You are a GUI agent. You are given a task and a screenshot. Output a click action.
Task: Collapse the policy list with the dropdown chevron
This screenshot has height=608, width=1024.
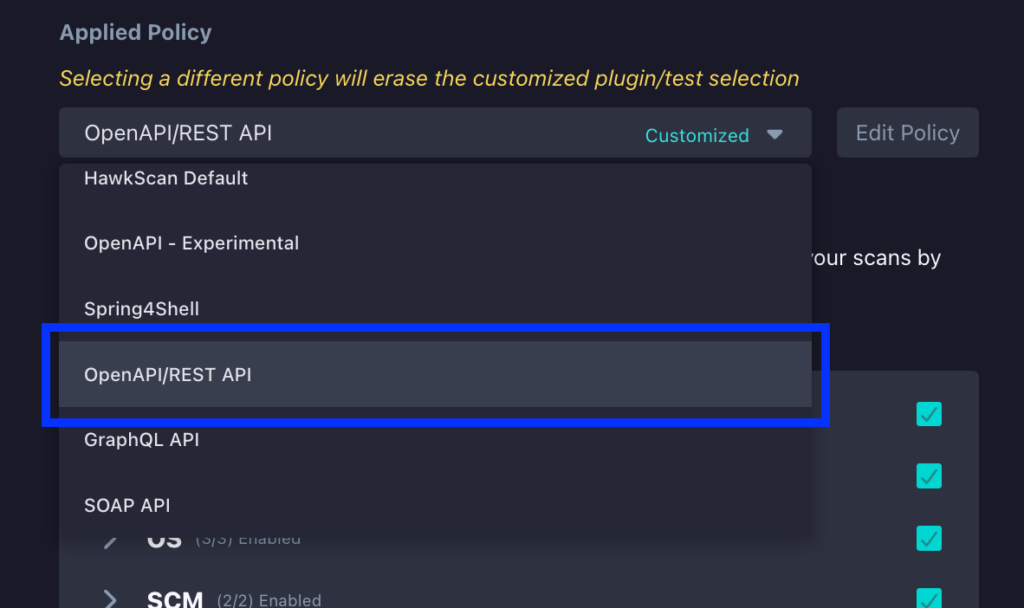pos(775,131)
